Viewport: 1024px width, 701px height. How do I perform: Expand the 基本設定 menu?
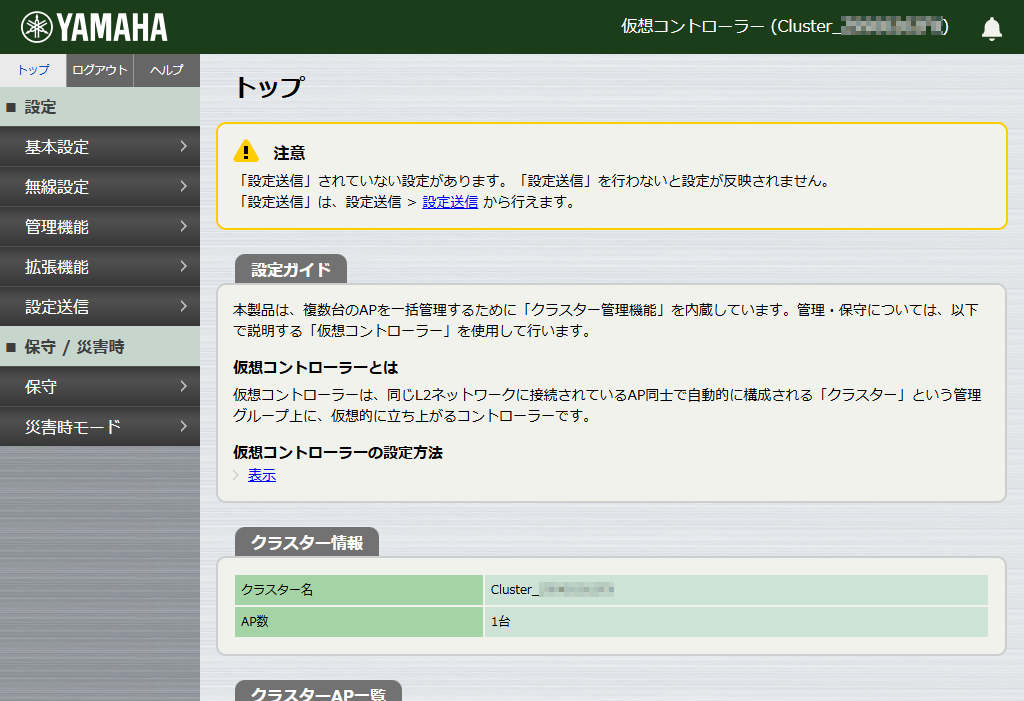point(100,147)
